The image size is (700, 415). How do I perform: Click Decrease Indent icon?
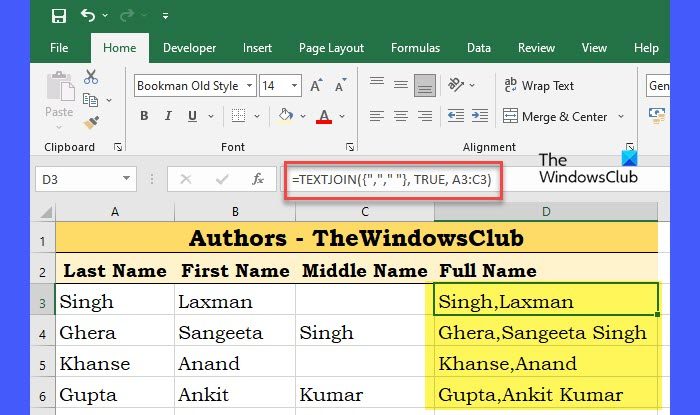point(456,116)
